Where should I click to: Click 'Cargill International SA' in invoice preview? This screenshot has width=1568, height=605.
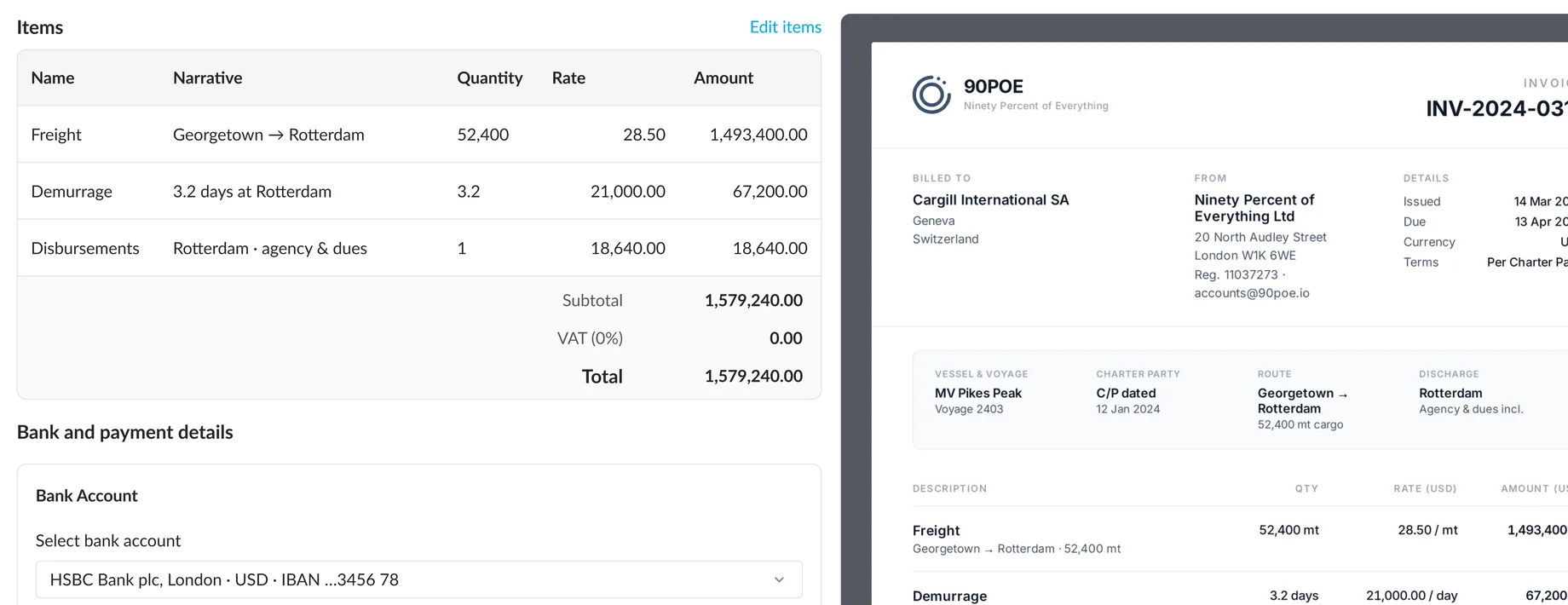click(990, 199)
